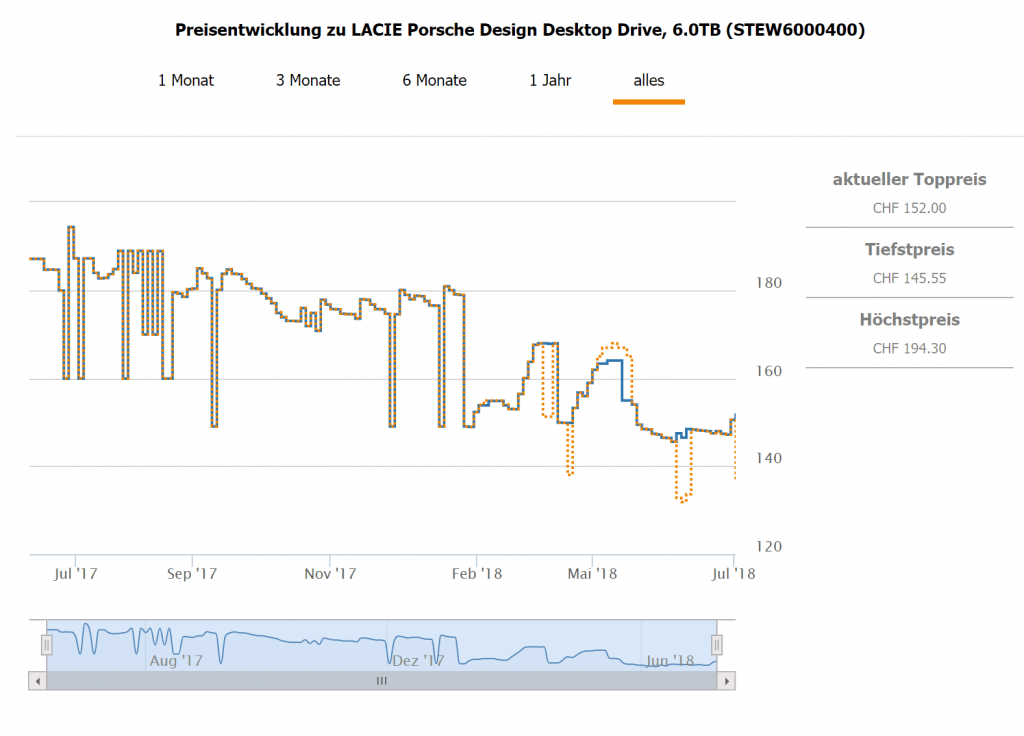The image size is (1024, 736).
Task: Click the scrollbar grip in the middle
Action: (x=380, y=681)
